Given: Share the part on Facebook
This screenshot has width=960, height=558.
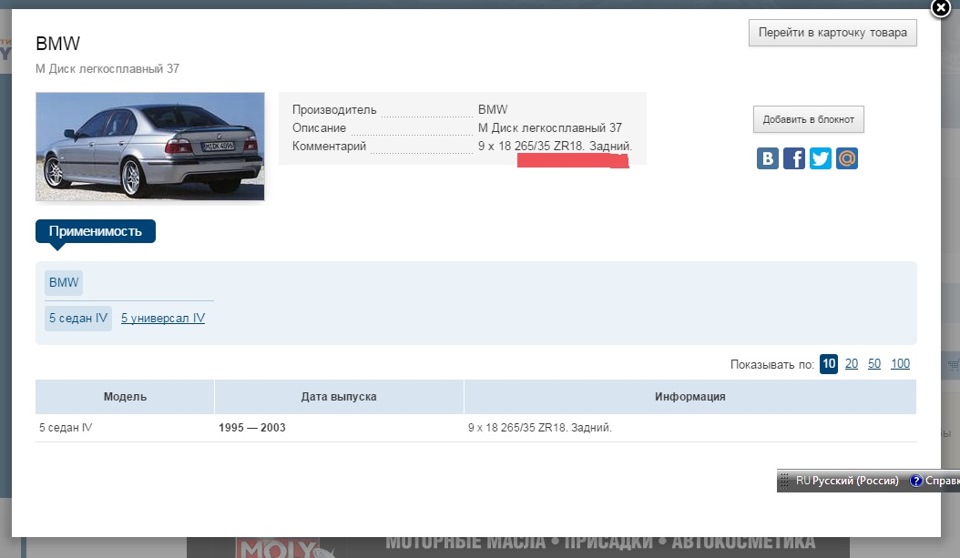Looking at the screenshot, I should (x=794, y=158).
